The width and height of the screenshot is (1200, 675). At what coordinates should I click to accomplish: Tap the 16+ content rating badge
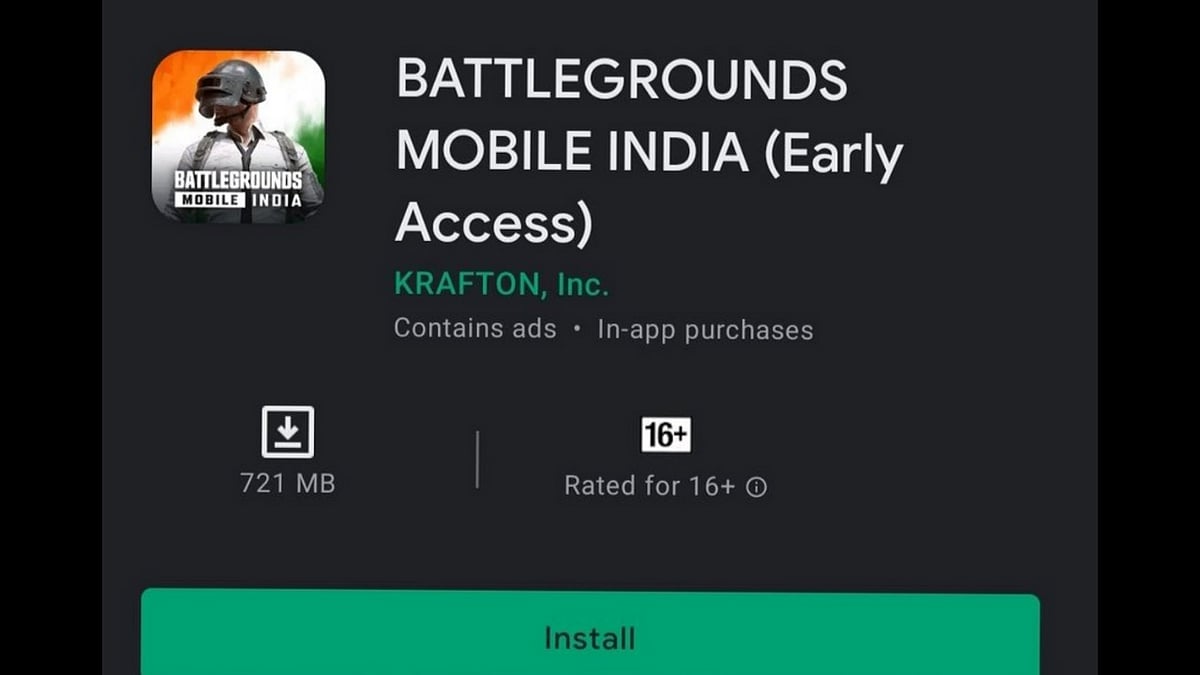point(666,435)
